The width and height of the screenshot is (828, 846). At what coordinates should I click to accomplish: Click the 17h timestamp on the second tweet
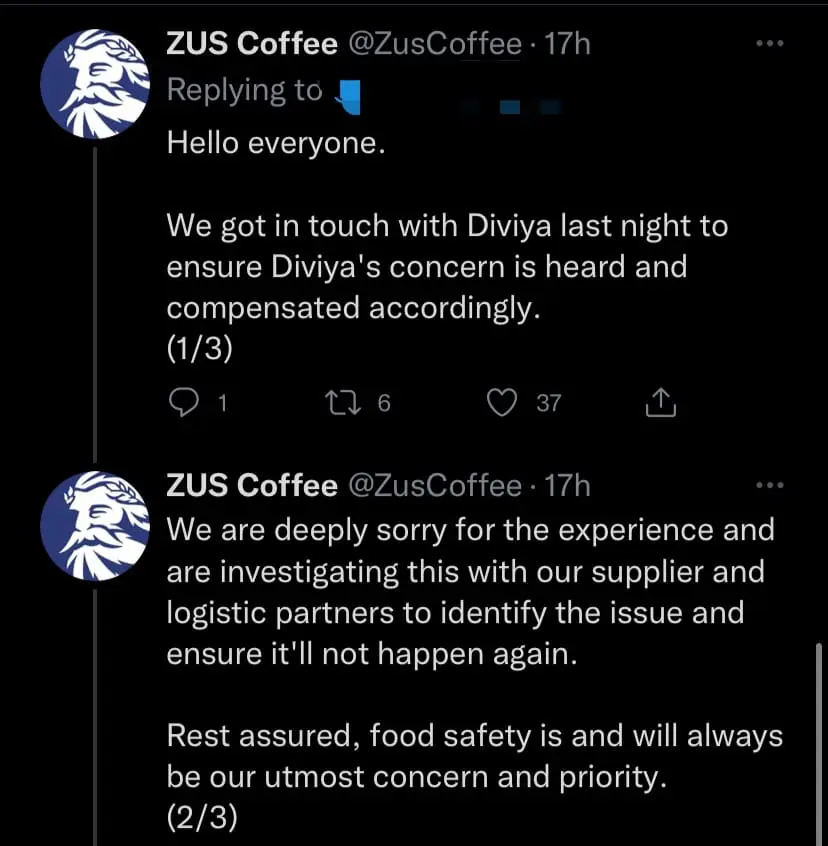pos(567,486)
